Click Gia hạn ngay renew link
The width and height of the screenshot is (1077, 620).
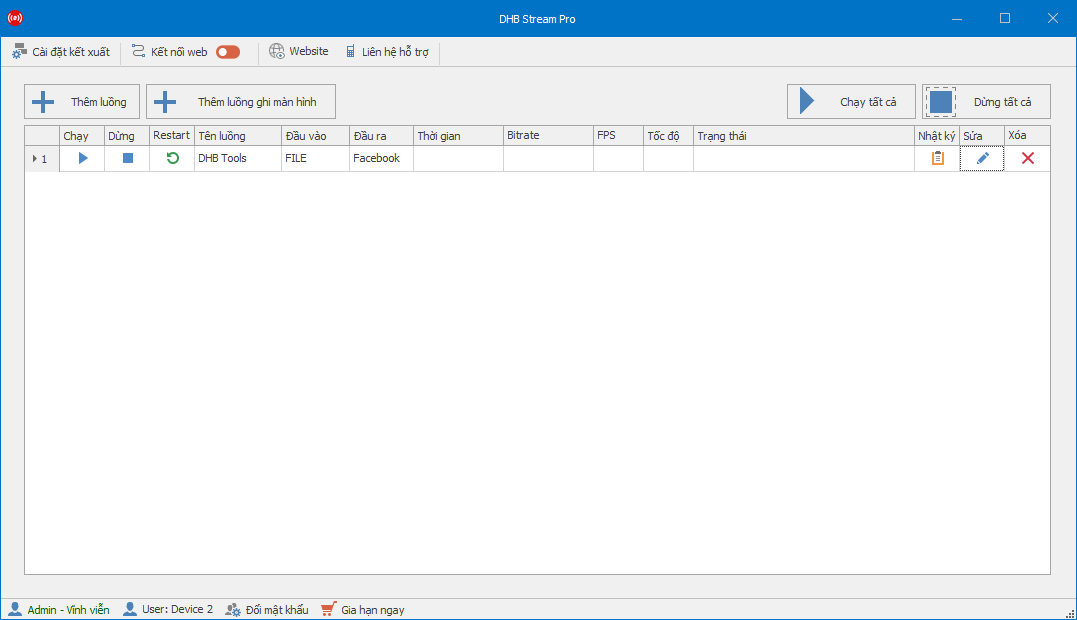point(363,610)
